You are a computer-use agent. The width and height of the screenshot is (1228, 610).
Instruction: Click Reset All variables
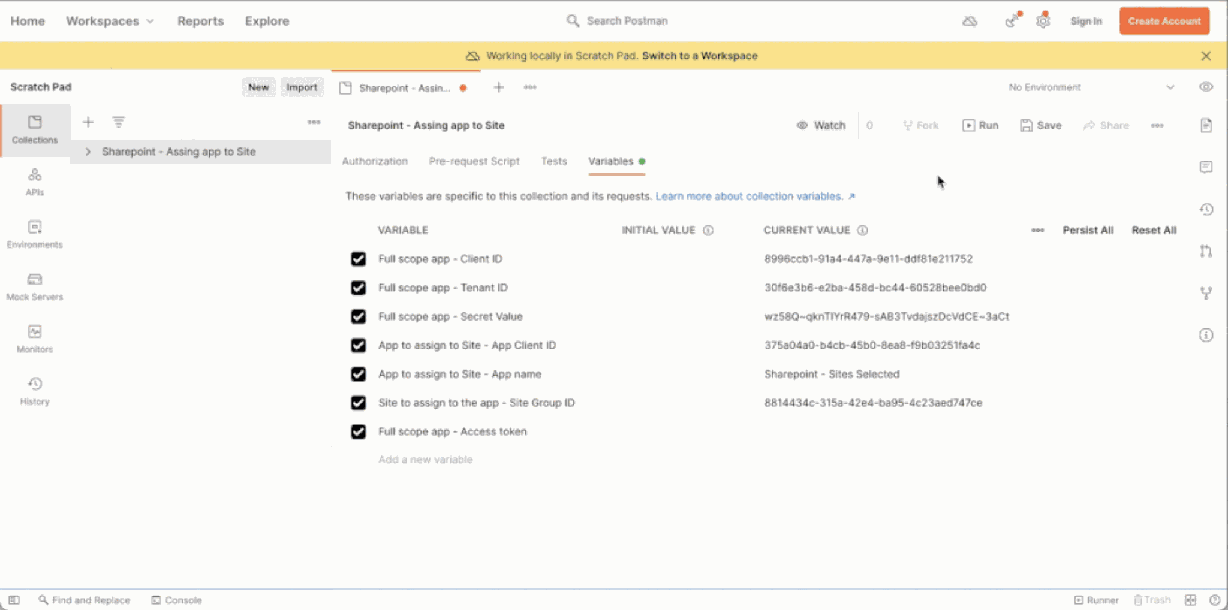[x=1154, y=230]
